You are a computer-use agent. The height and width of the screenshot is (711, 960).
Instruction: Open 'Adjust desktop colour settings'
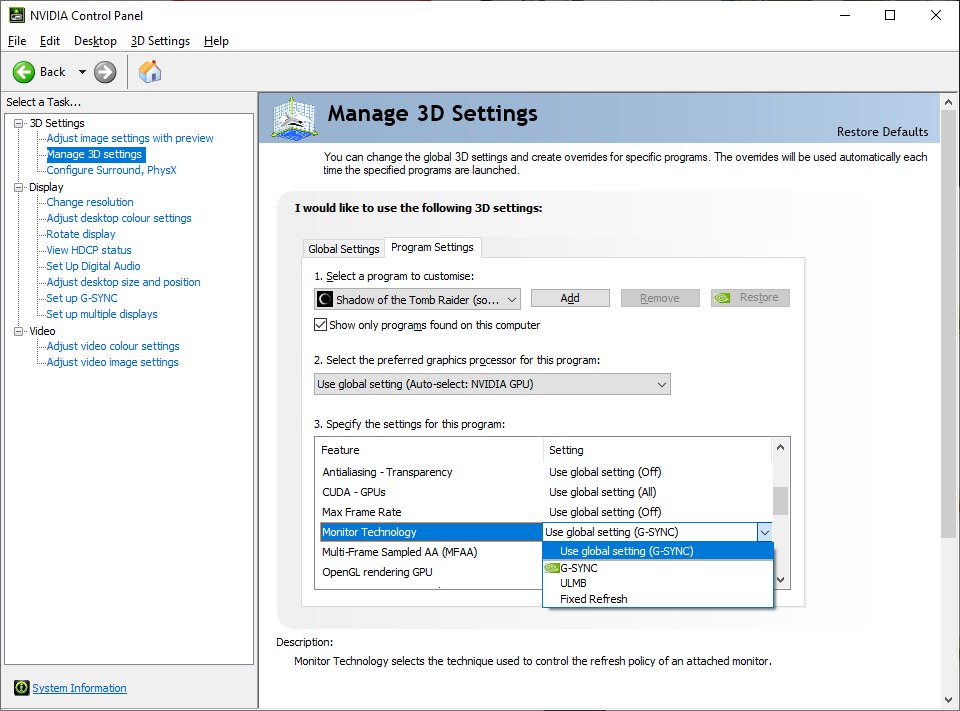pos(119,218)
